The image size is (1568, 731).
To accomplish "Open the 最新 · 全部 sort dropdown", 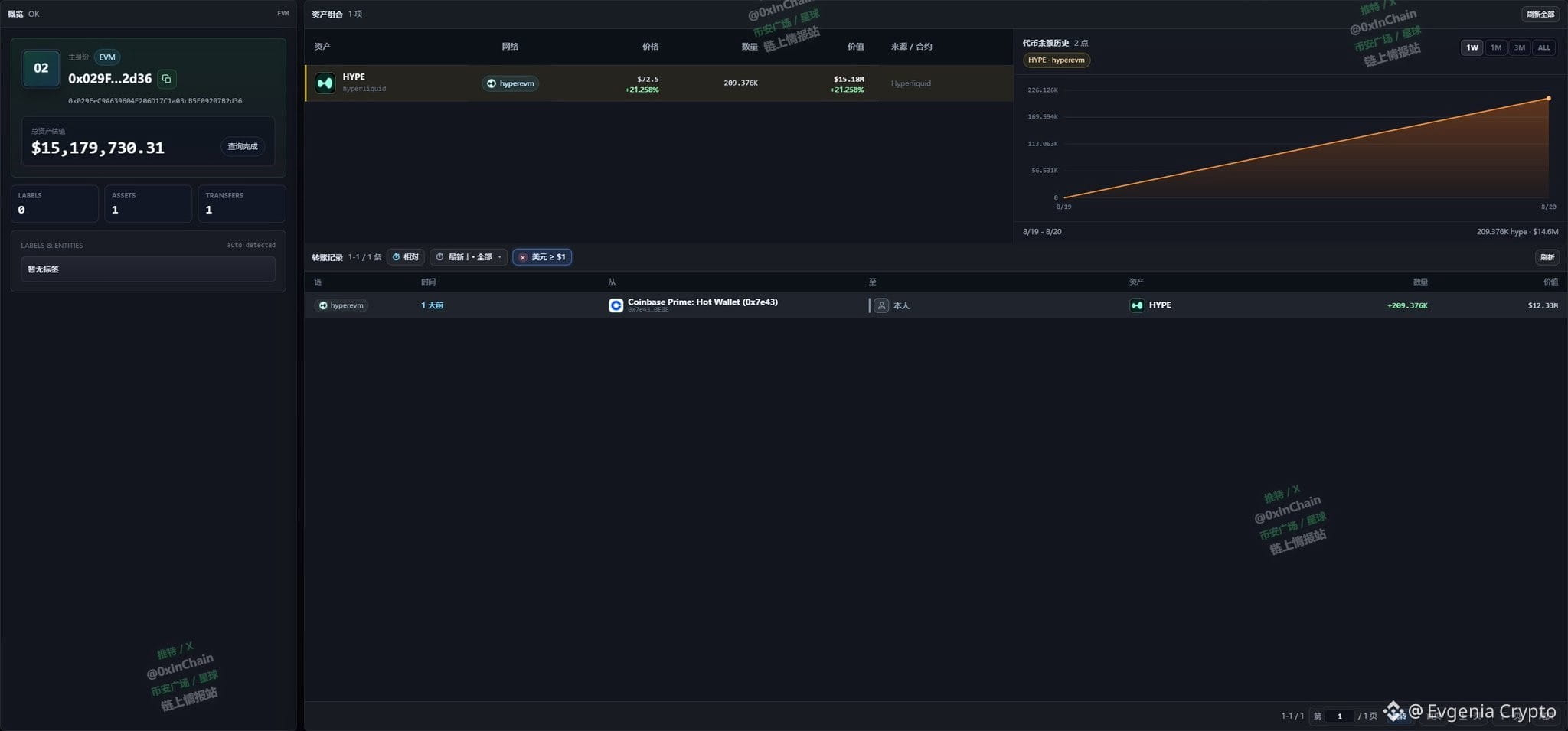I will (469, 257).
